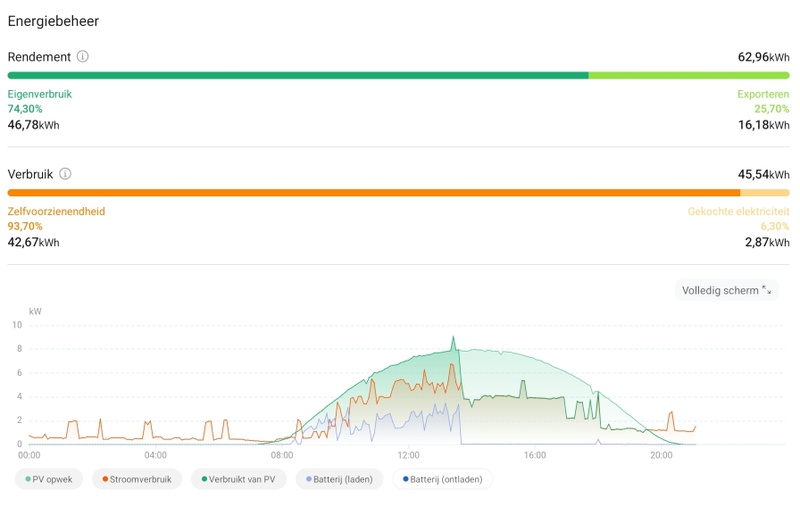Open the info tooltip beside Verbruik
Screen dimensions: 800x515
click(x=65, y=174)
